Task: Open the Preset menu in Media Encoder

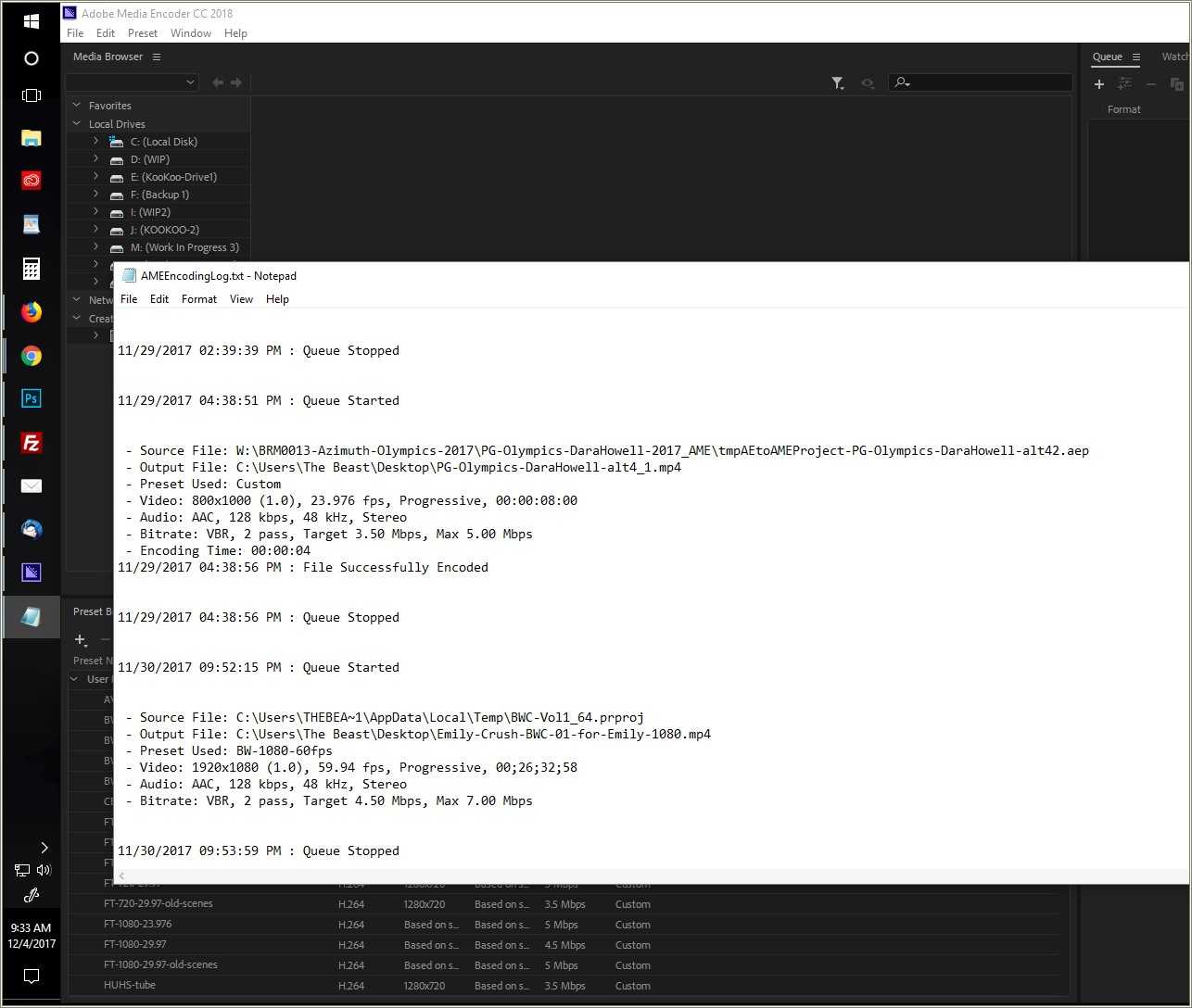Action: click(142, 32)
